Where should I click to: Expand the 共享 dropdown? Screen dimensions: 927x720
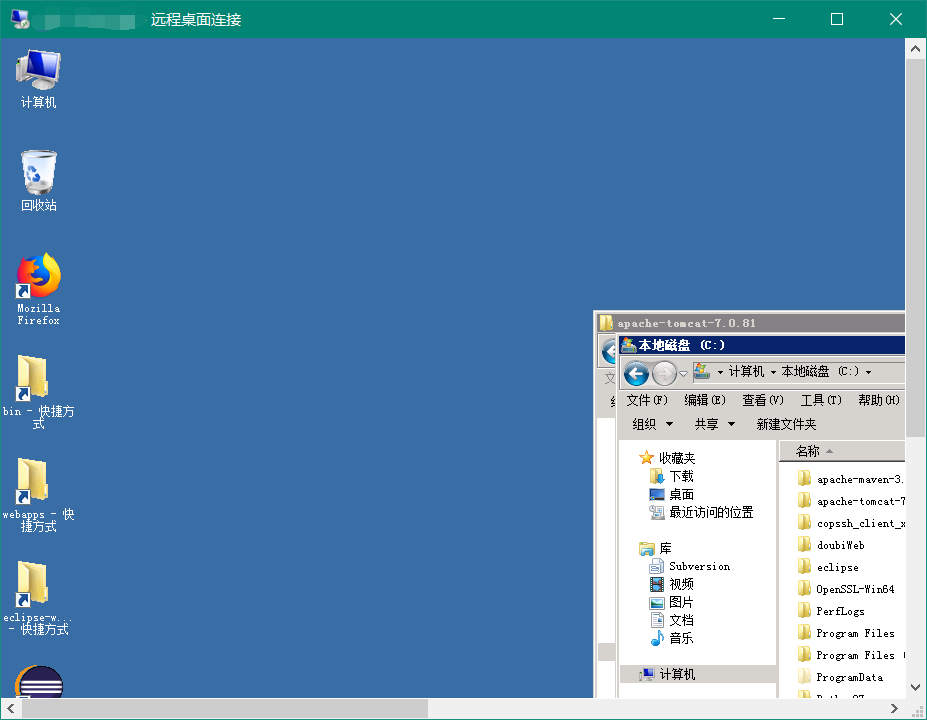click(714, 424)
